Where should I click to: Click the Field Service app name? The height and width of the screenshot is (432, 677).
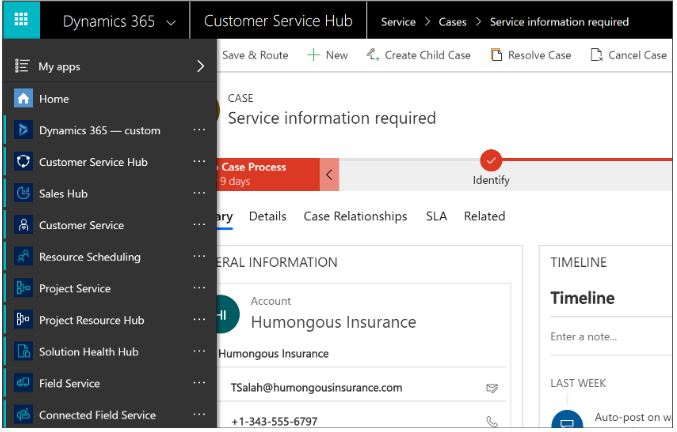[70, 383]
